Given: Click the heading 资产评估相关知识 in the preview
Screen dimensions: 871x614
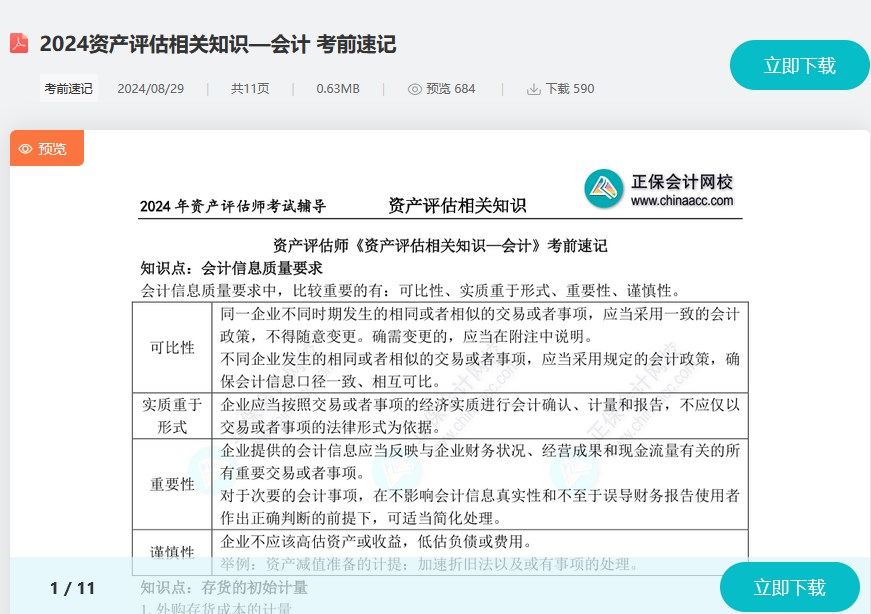Looking at the screenshot, I should coord(458,206).
